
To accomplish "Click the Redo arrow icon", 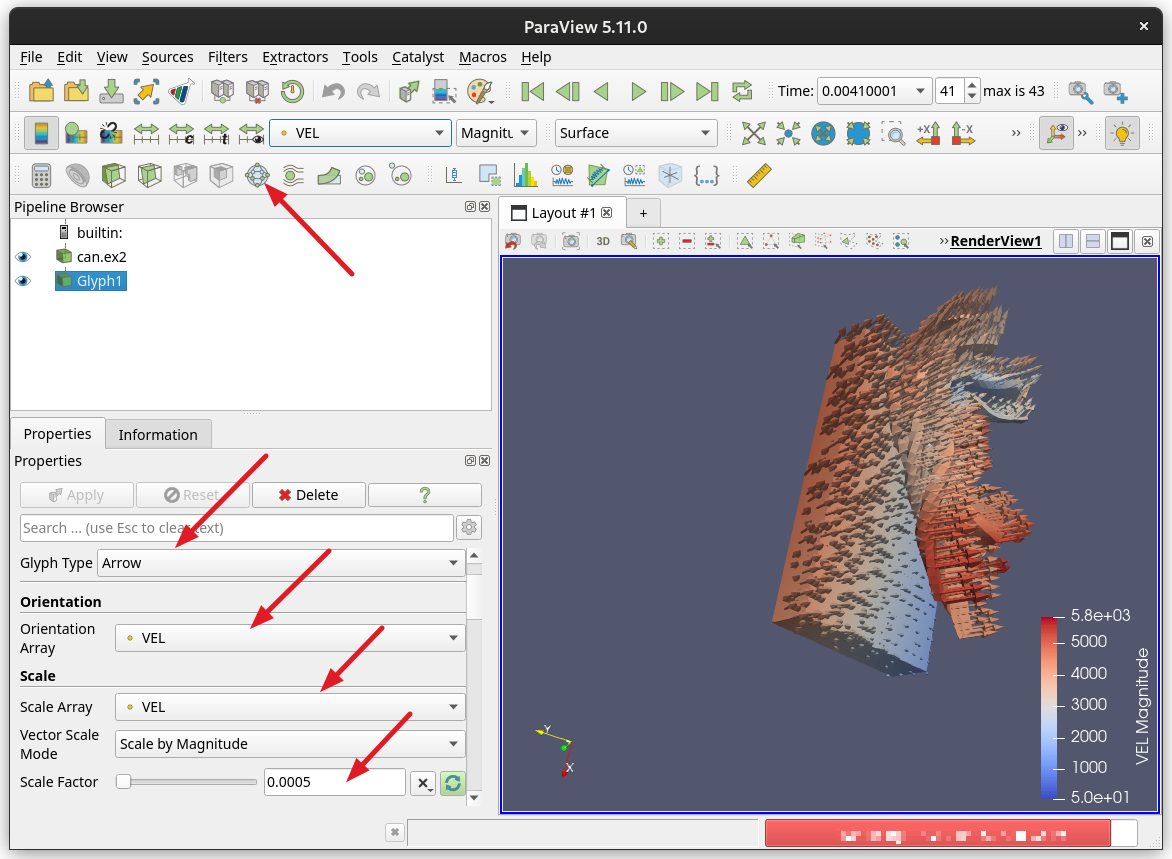I will point(368,91).
